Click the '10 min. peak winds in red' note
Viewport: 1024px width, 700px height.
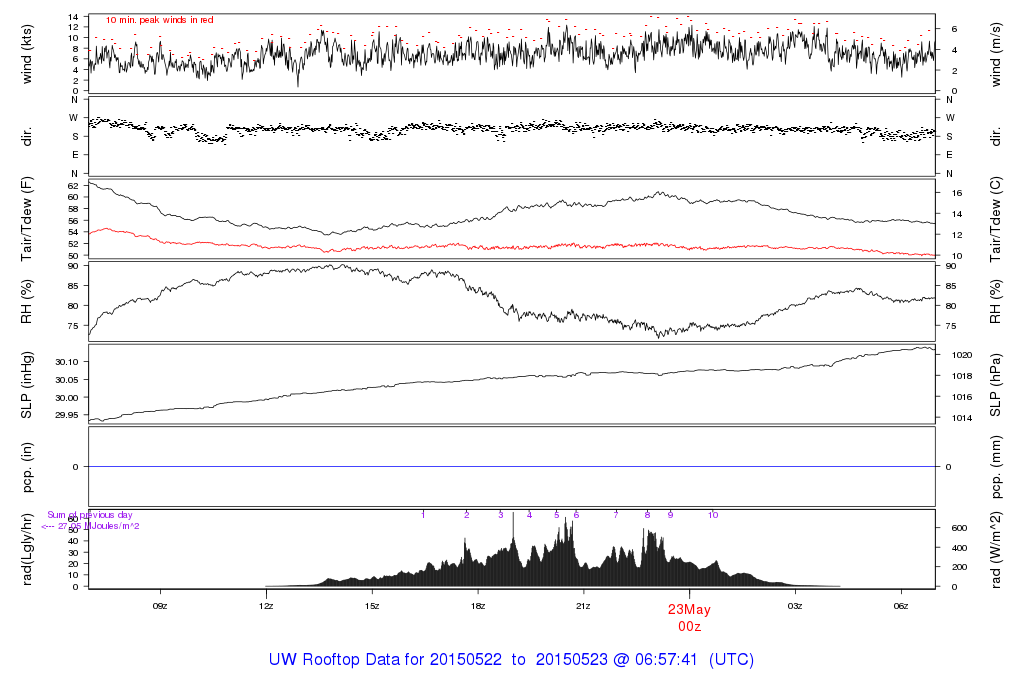tap(159, 20)
